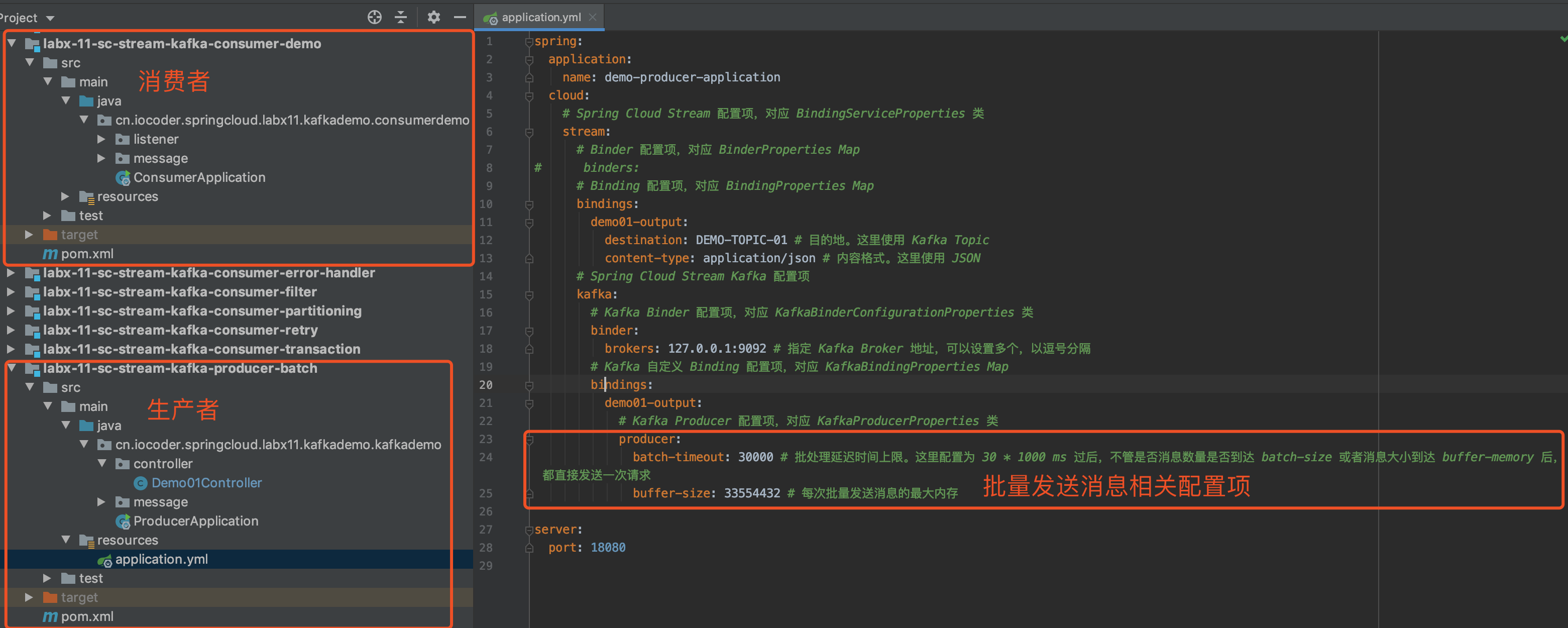The width and height of the screenshot is (1568, 628).
Task: Fold the spring block at line 1
Action: pyautogui.click(x=528, y=41)
